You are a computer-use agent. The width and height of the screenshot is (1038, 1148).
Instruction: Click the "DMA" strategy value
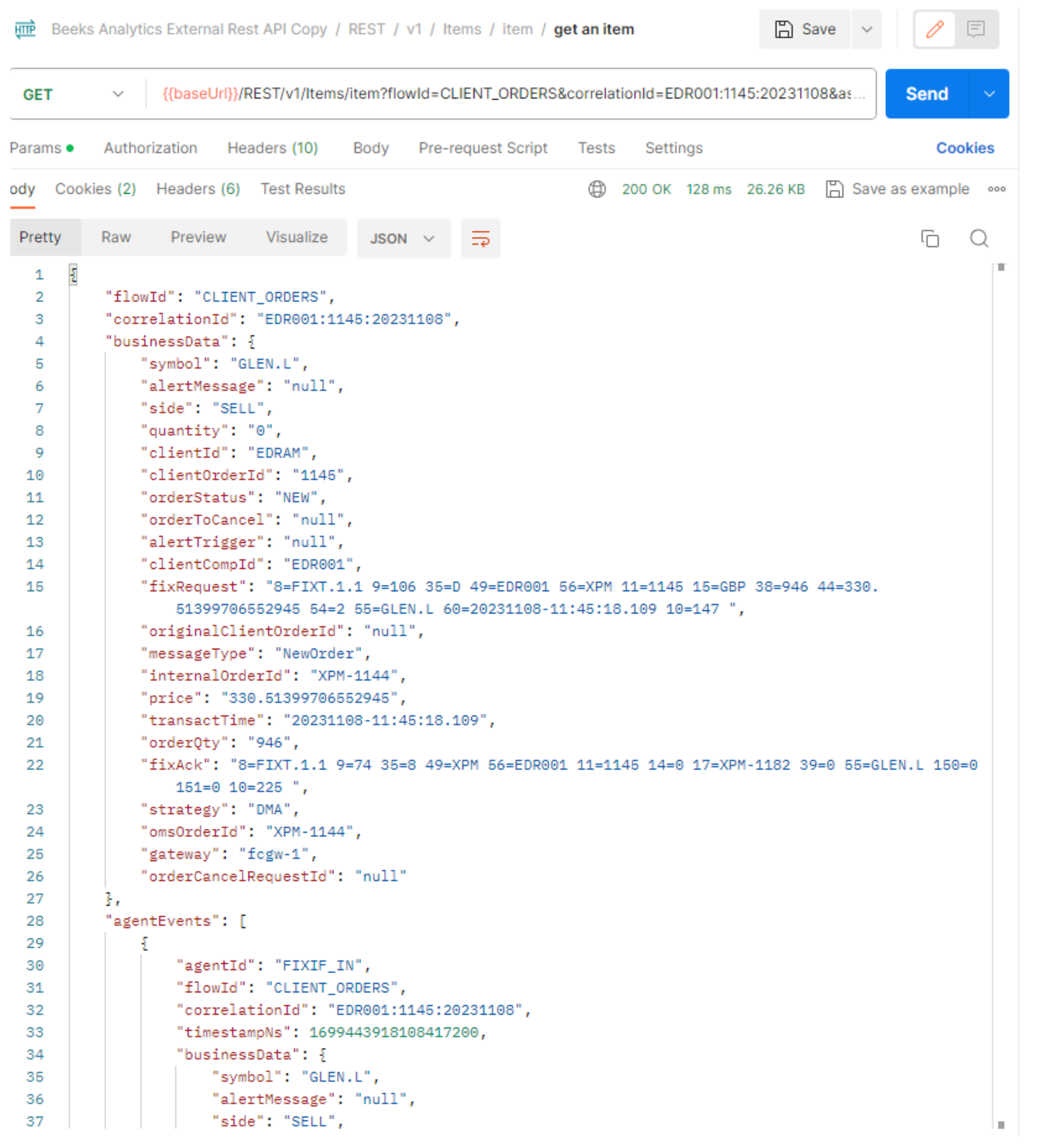269,810
